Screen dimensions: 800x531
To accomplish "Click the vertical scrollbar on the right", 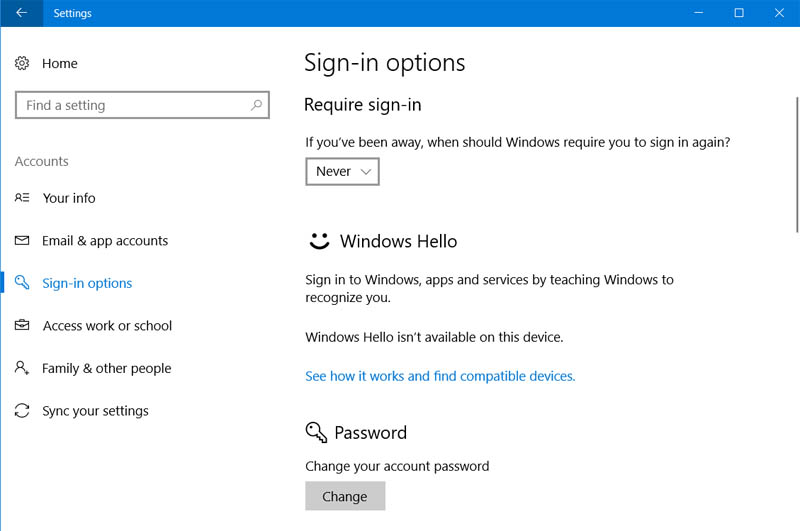I will point(797,164).
